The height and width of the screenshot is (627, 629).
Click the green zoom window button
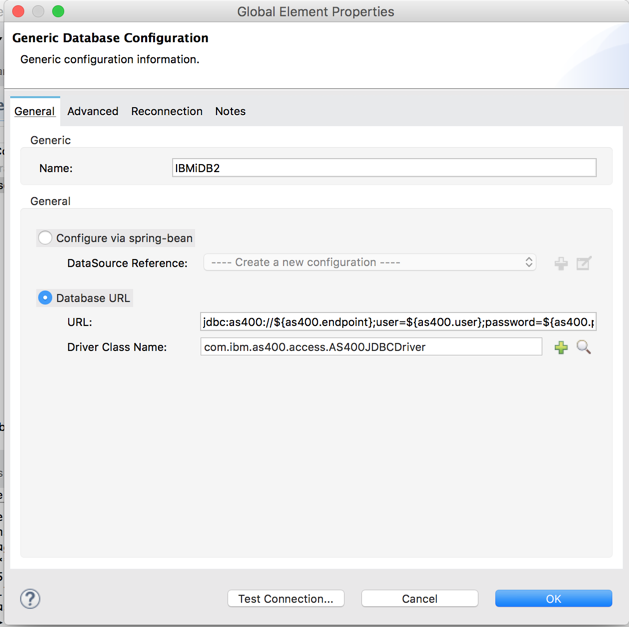(x=58, y=11)
